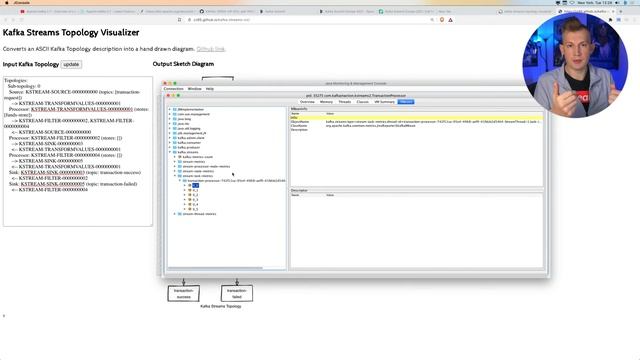Open the Apple menu in the menu bar
Viewport: 640px width, 360px height.
tap(7, 2)
